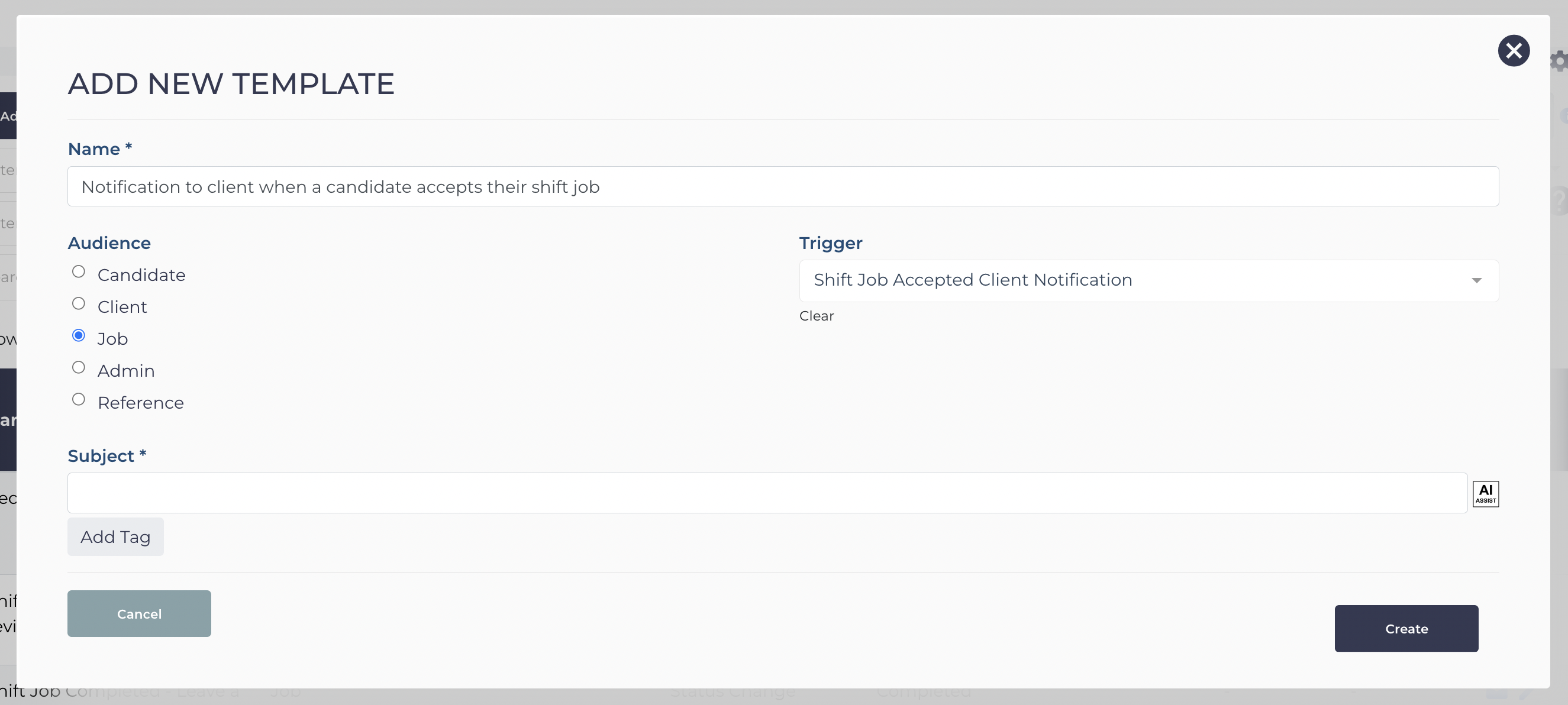Cancel creating the template
The image size is (1568, 705).
pyautogui.click(x=140, y=614)
